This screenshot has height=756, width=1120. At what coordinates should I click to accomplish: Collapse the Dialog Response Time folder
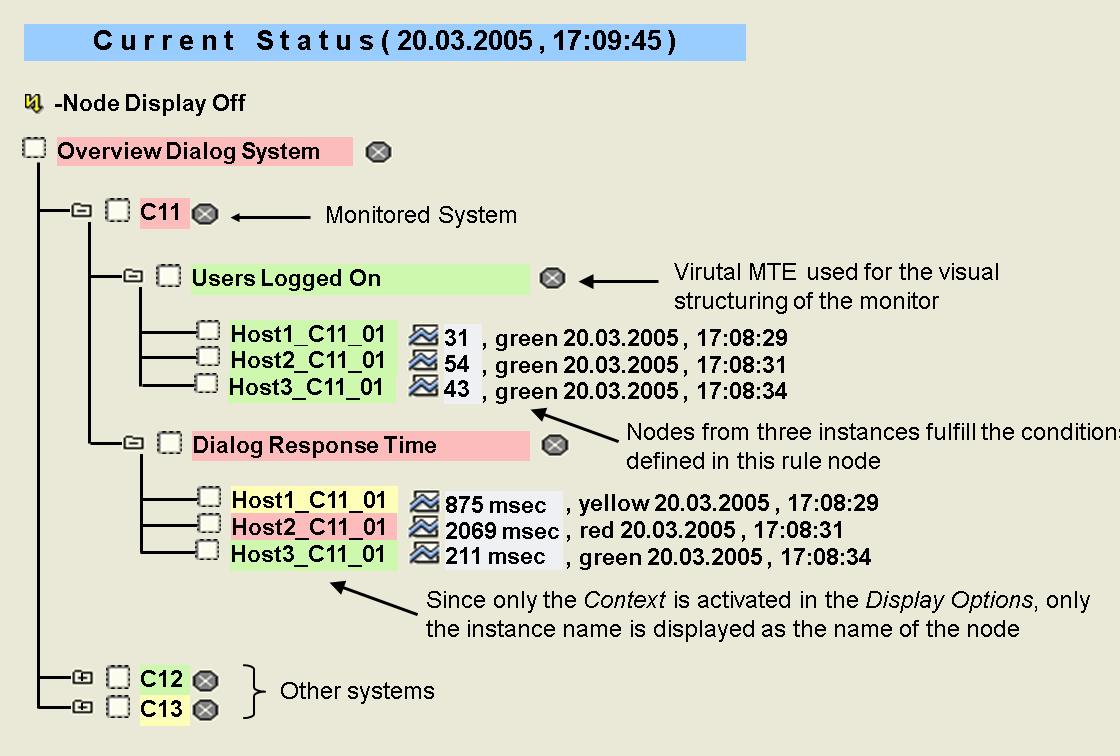click(x=133, y=442)
